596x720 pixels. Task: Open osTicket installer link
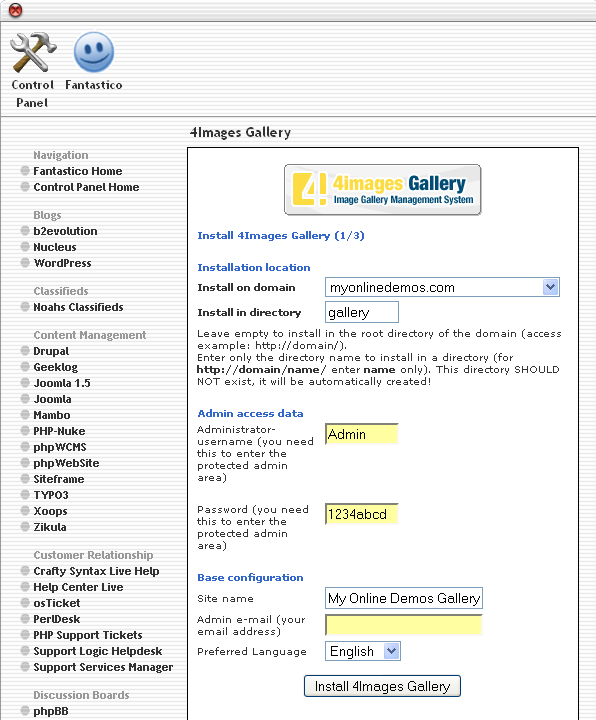(x=56, y=603)
